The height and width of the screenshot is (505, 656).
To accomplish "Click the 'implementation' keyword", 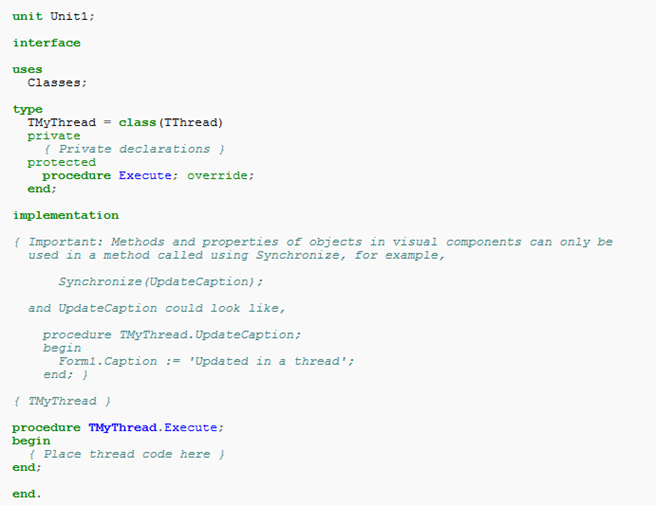I will click(x=66, y=215).
